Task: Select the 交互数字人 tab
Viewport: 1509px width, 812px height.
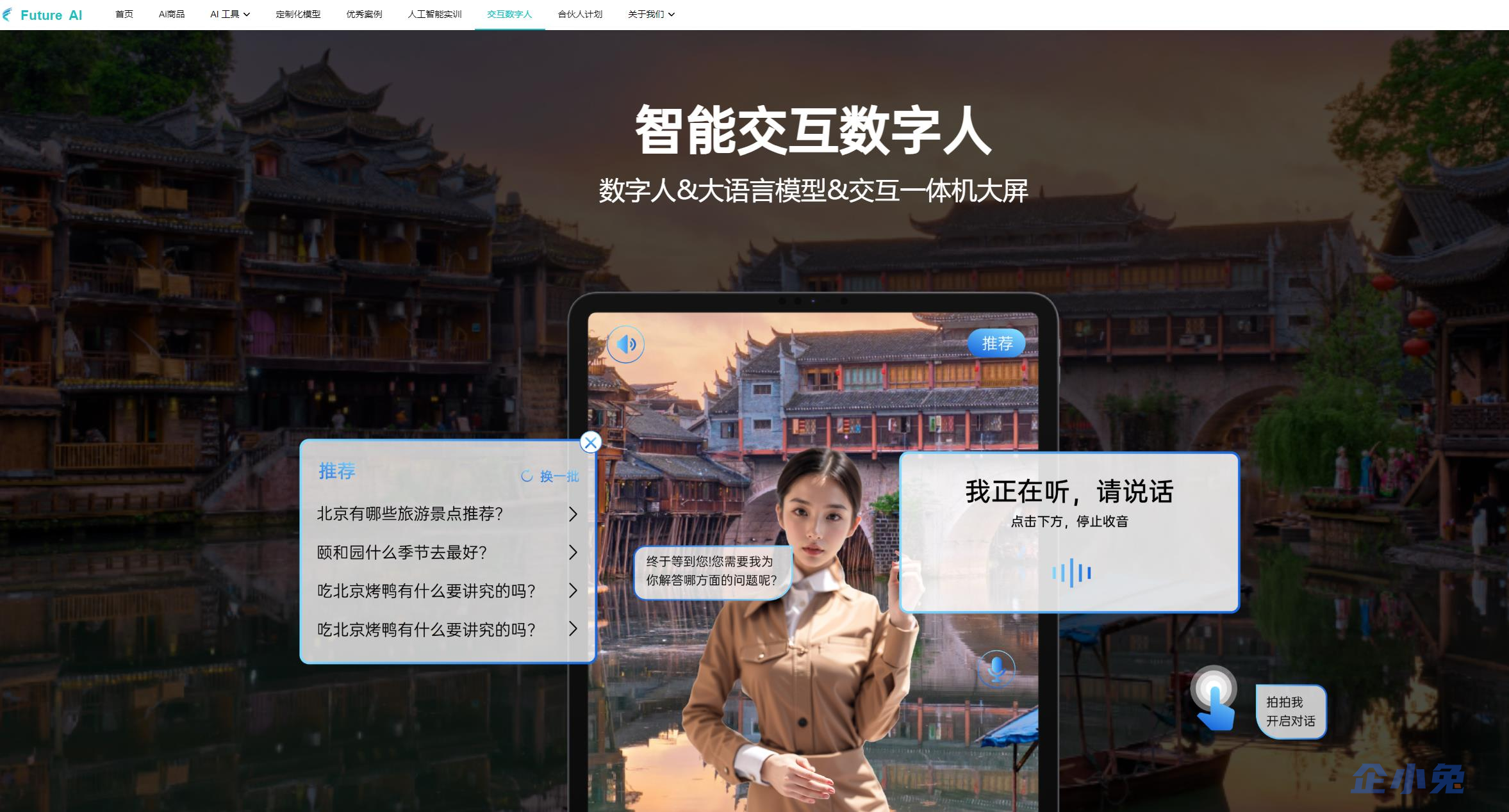Action: point(509,14)
